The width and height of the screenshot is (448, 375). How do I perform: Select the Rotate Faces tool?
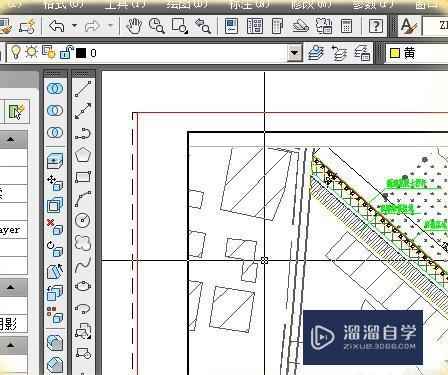click(x=55, y=249)
